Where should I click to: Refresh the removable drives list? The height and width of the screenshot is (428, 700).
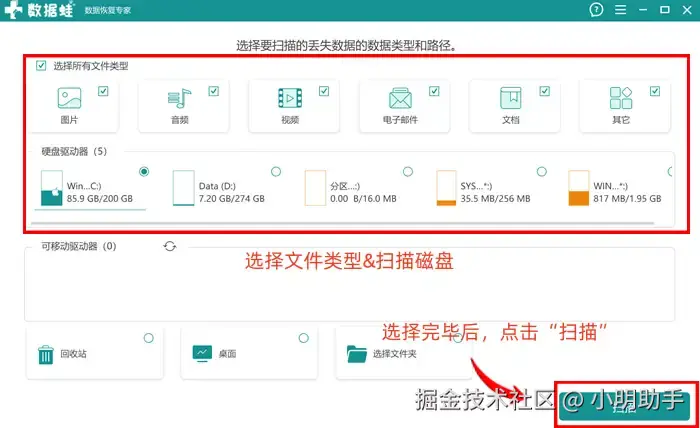[x=170, y=246]
